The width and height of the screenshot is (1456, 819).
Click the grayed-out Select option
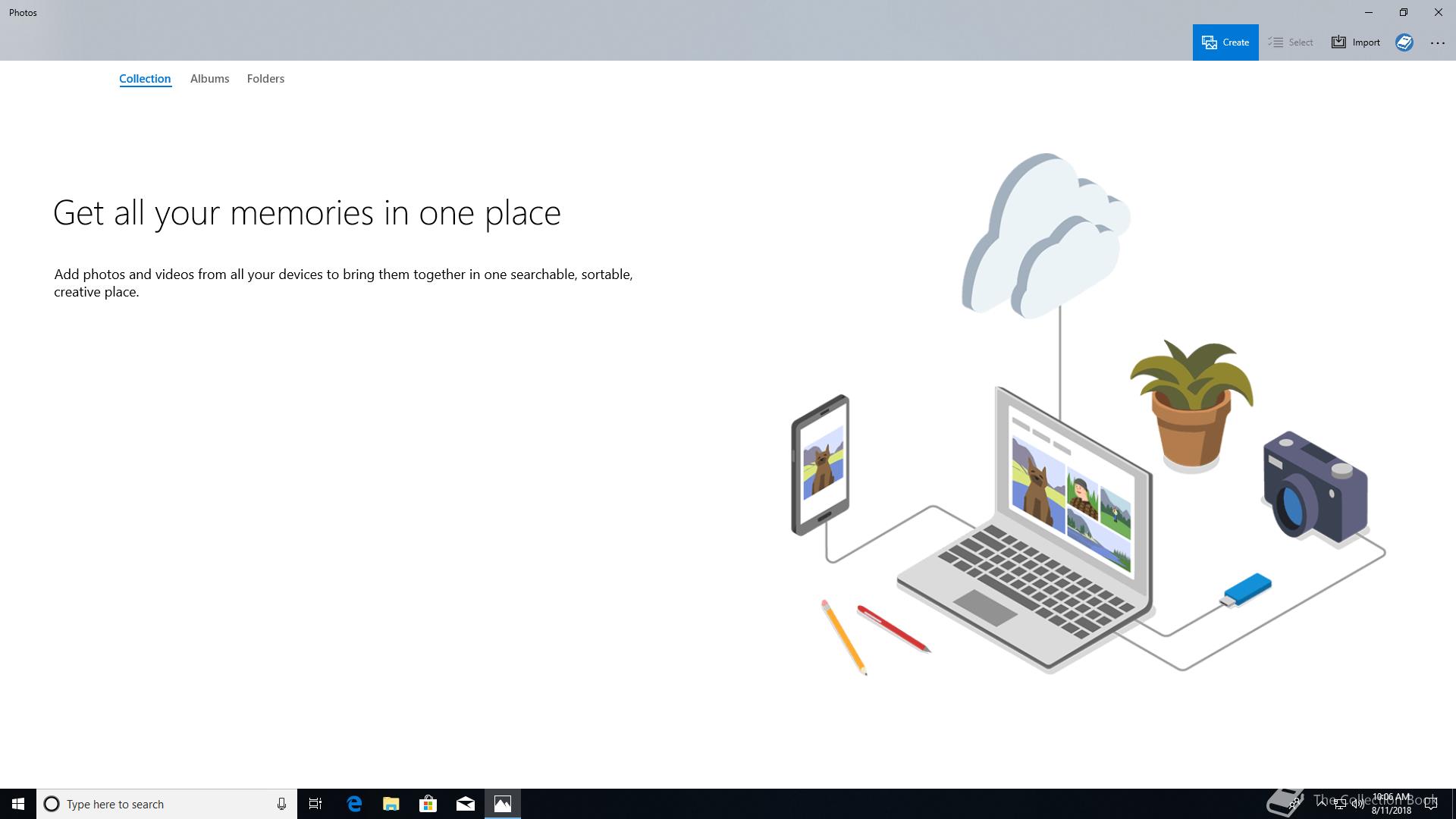pyautogui.click(x=1291, y=42)
